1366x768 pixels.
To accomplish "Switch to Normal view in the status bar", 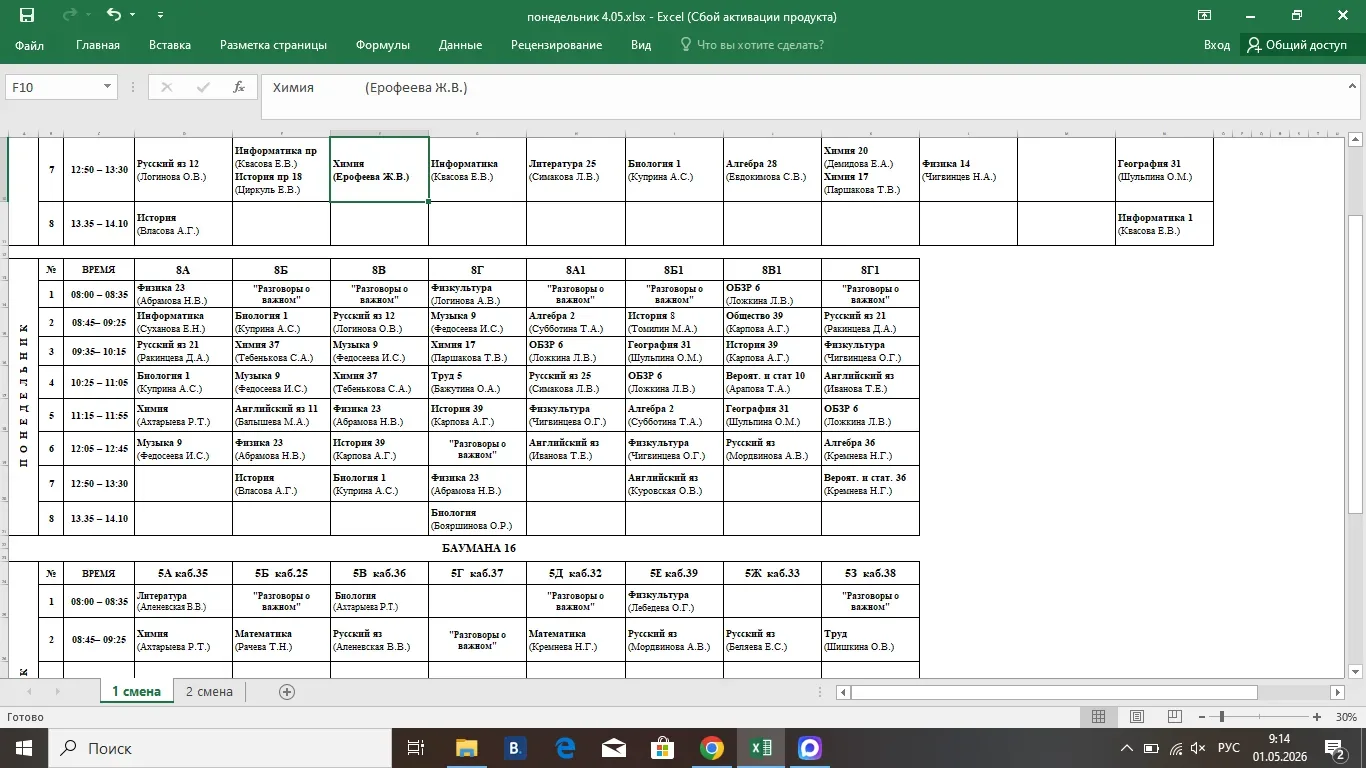I will point(1098,717).
